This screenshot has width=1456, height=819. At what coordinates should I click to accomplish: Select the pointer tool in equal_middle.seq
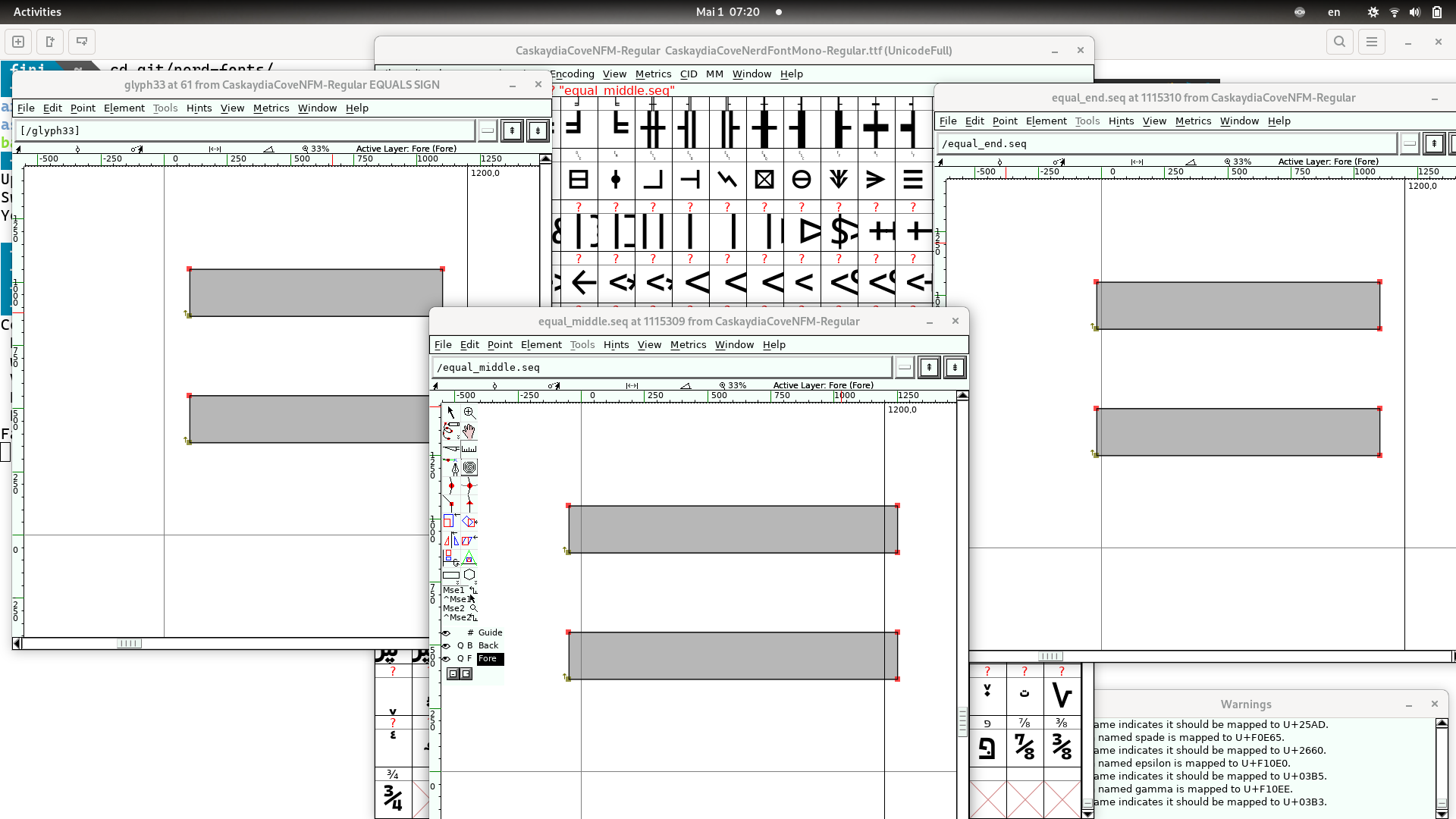[x=450, y=412]
